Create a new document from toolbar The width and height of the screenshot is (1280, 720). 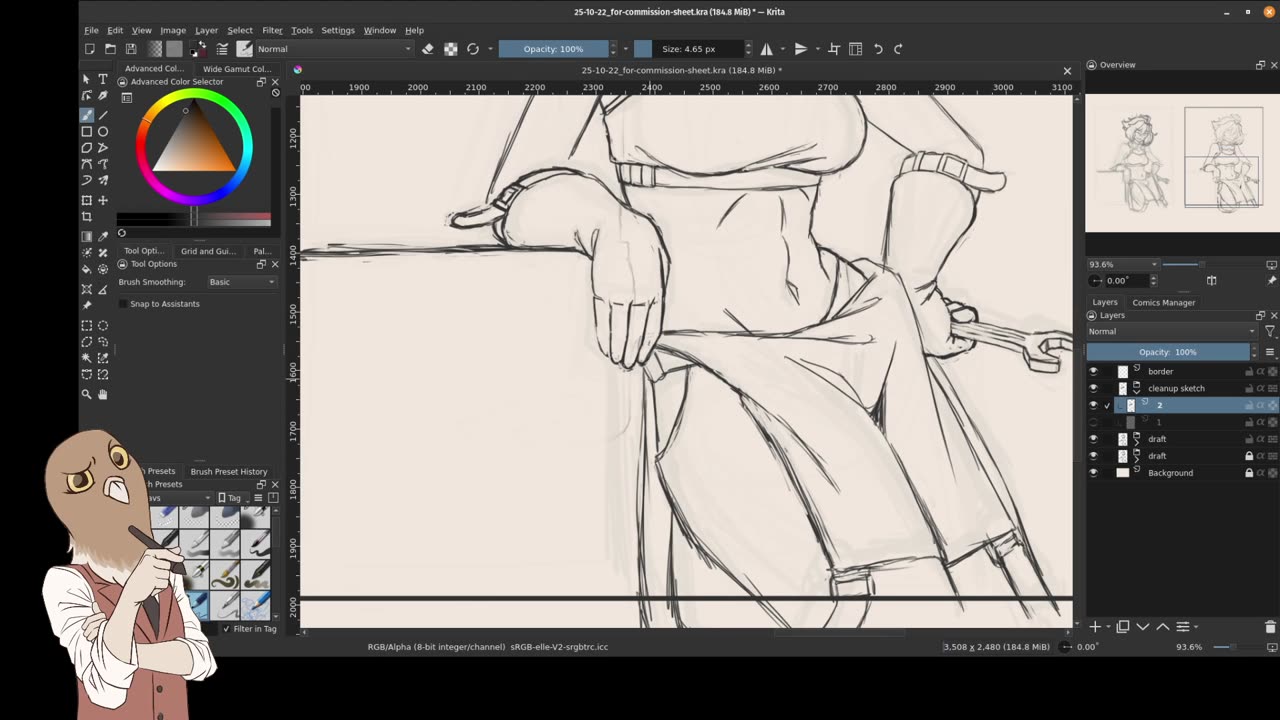tap(90, 49)
